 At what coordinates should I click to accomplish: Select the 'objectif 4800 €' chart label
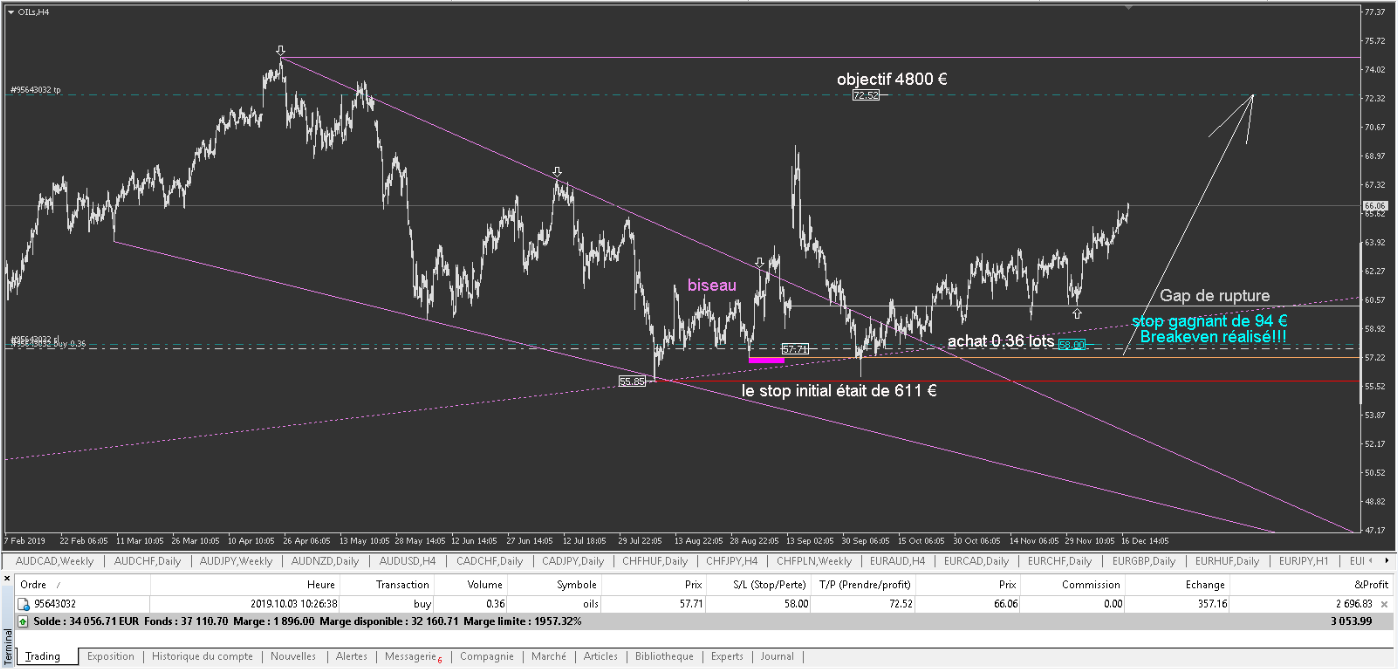pos(892,79)
